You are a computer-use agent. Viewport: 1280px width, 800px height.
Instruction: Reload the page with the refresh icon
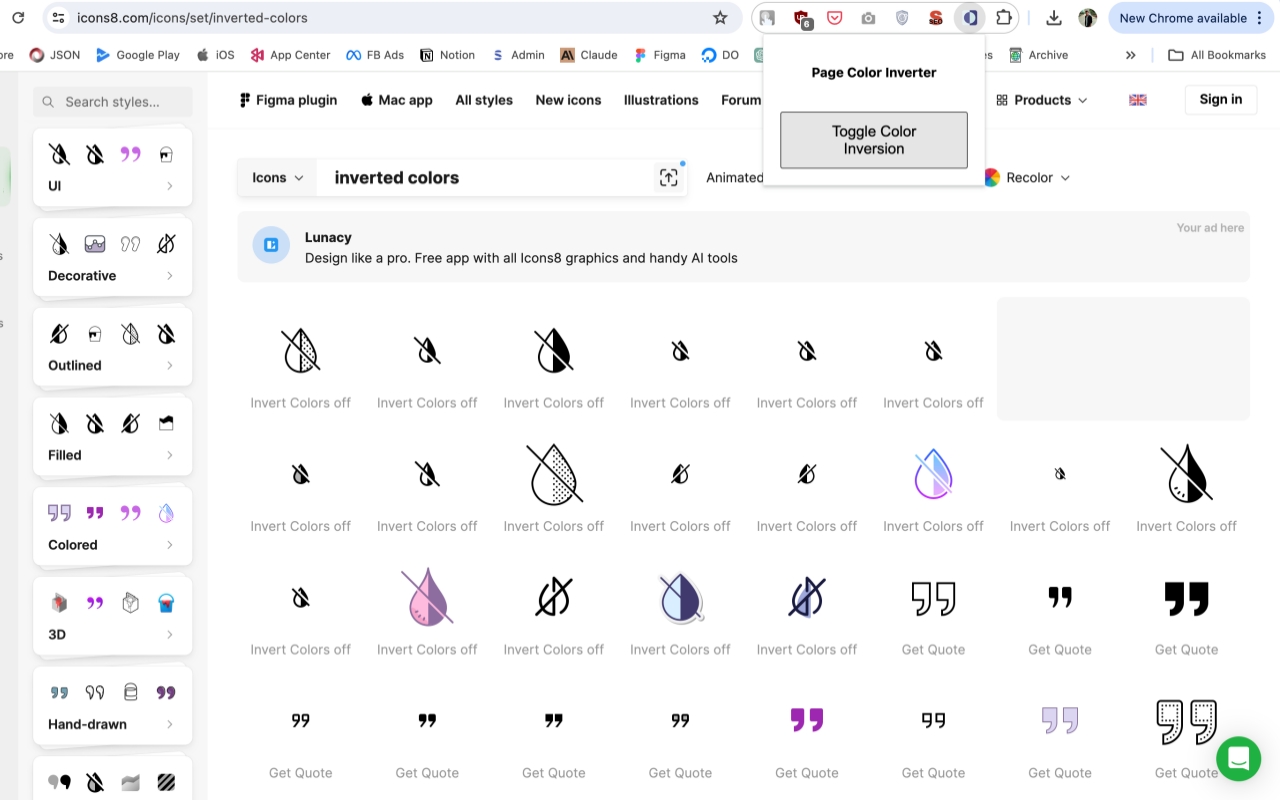pyautogui.click(x=18, y=18)
